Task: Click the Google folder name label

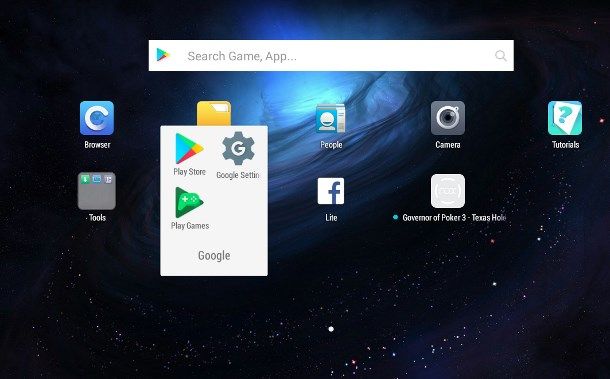Action: (x=214, y=256)
